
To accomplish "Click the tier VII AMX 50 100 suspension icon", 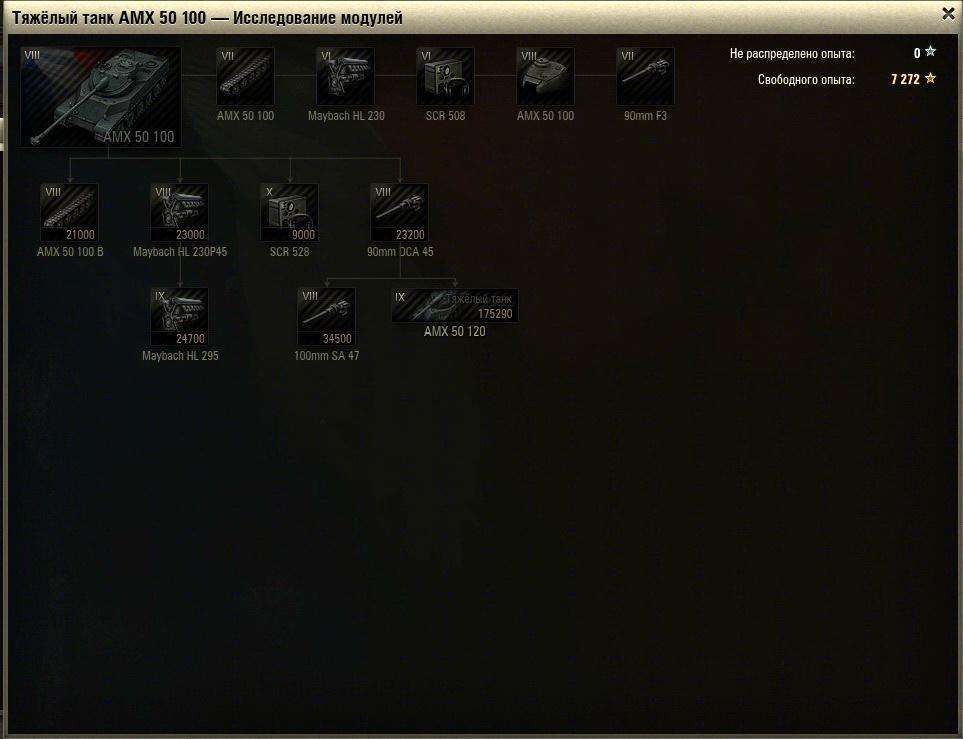I will pos(245,76).
